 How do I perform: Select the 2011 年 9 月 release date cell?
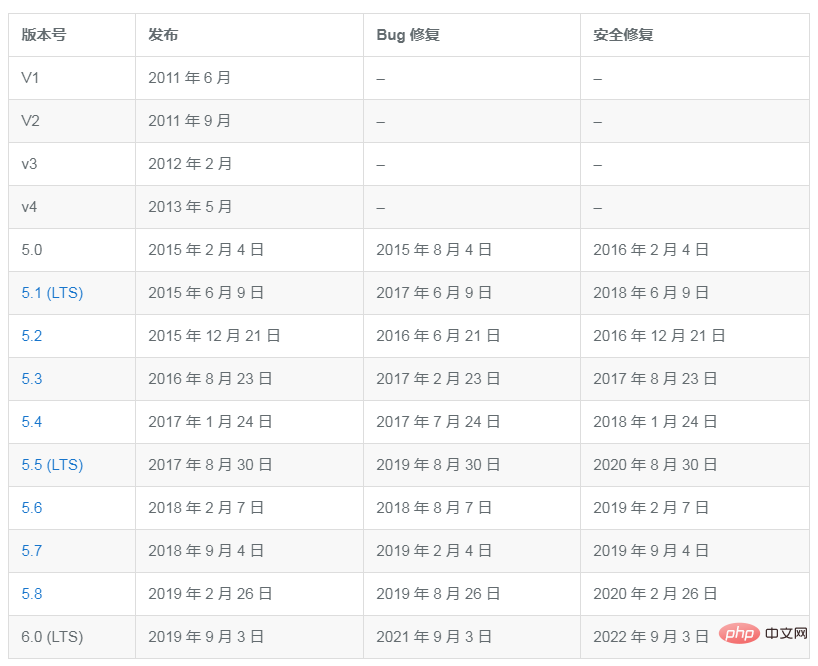click(190, 121)
